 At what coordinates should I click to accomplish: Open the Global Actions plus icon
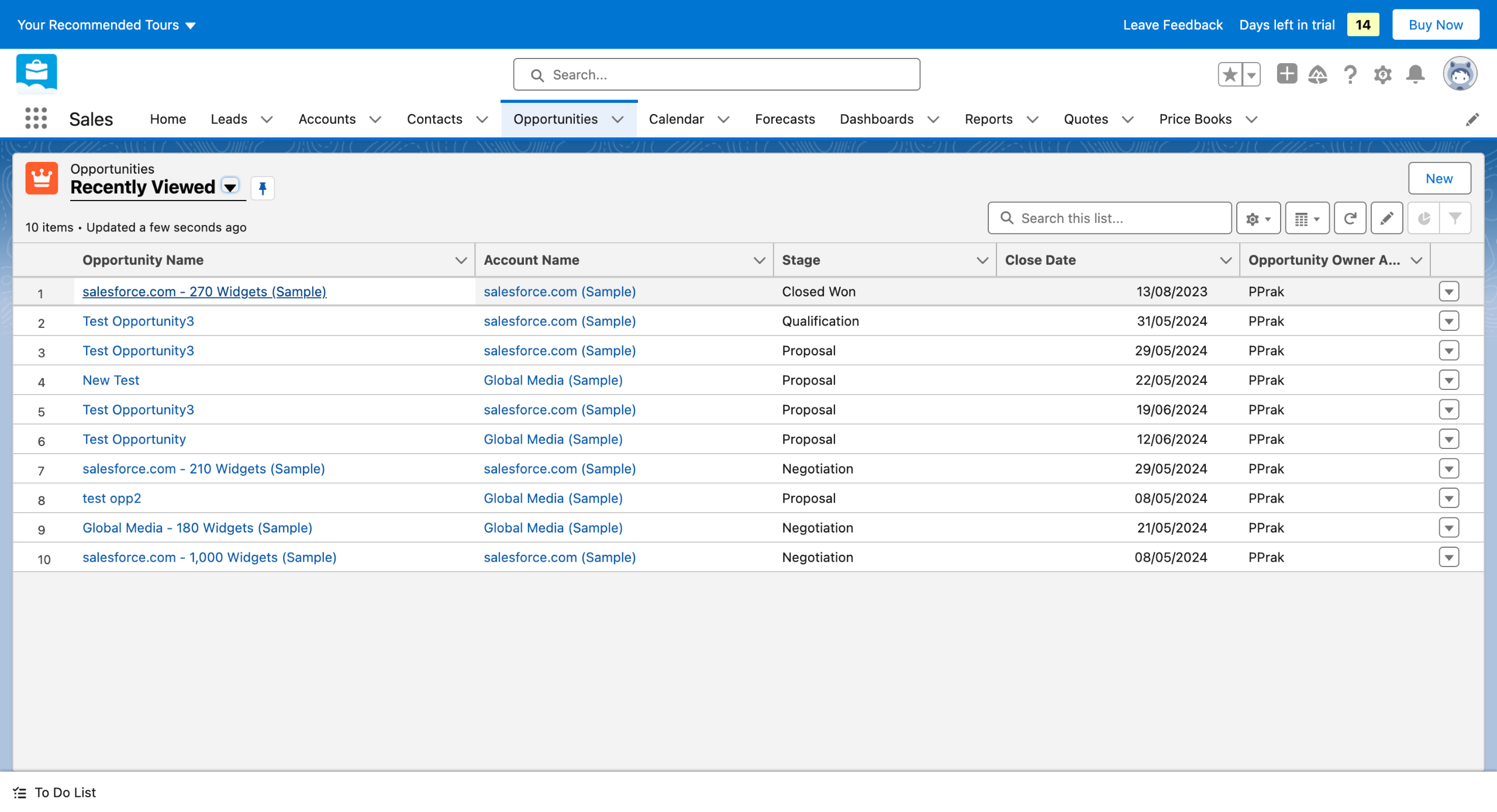pos(1286,74)
